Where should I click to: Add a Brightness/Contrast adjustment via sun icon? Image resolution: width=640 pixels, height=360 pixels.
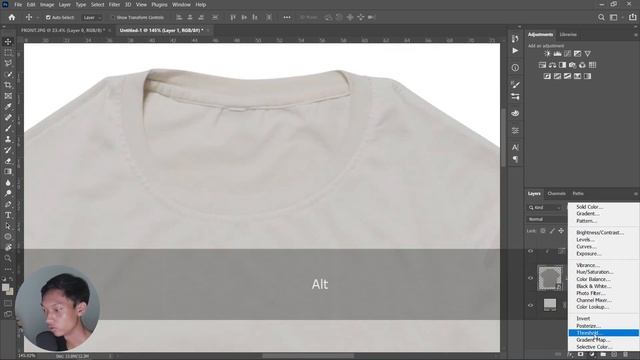(547, 53)
